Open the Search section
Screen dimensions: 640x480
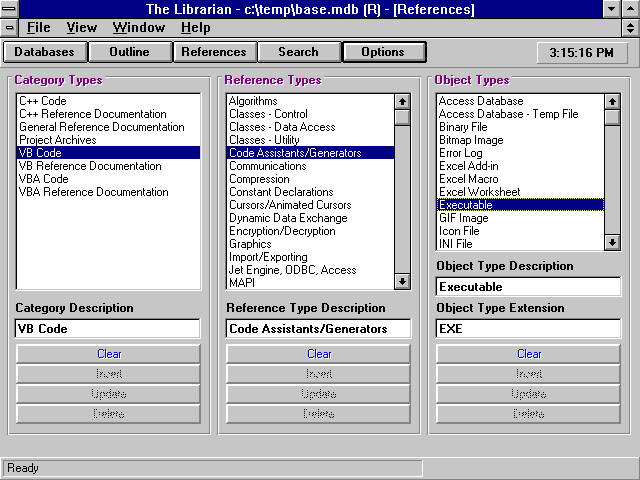tap(298, 52)
